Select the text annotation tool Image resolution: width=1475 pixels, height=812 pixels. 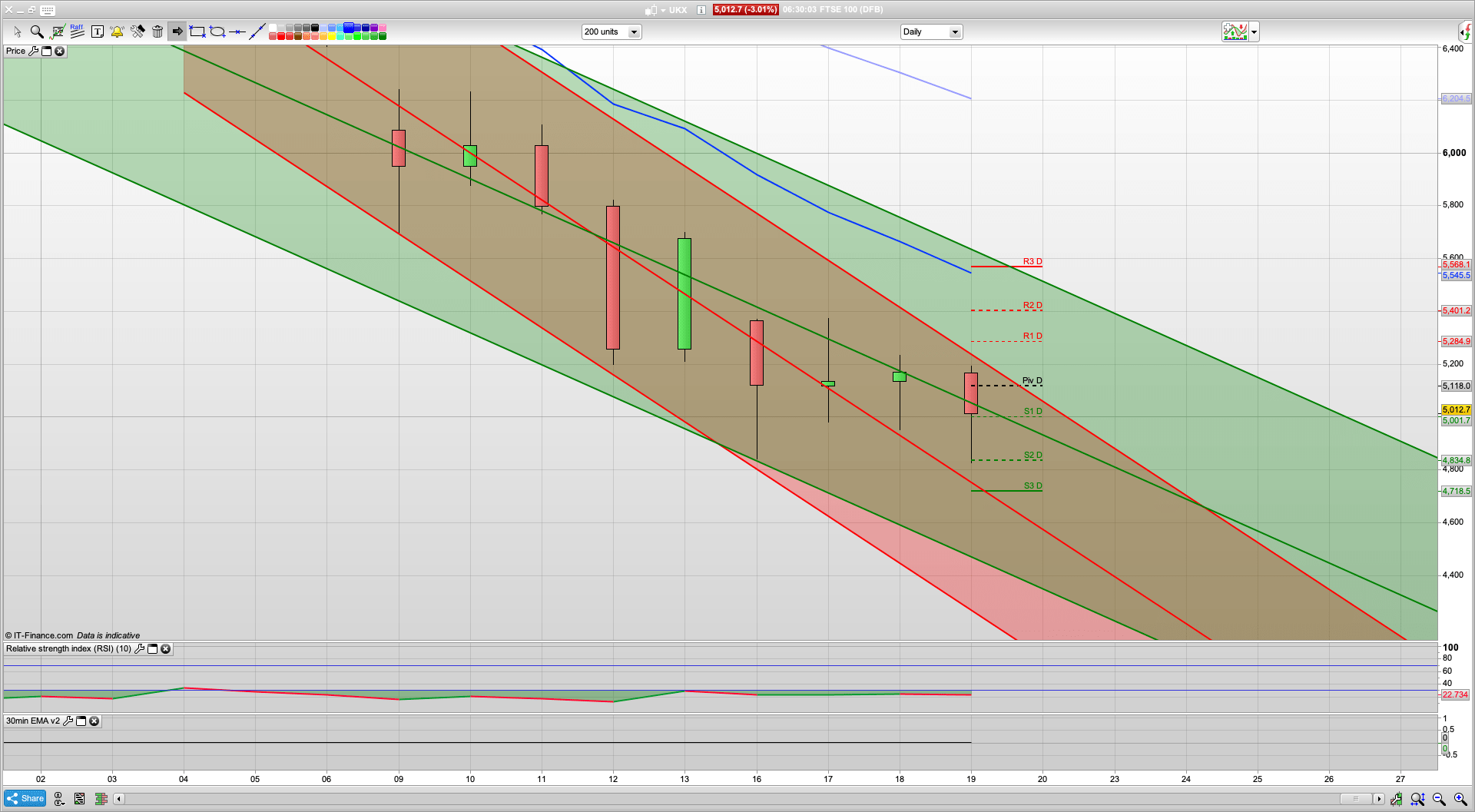98,31
